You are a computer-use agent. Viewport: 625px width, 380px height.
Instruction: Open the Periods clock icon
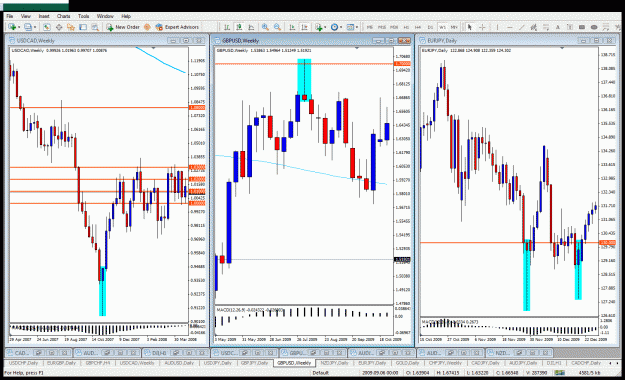click(334, 27)
